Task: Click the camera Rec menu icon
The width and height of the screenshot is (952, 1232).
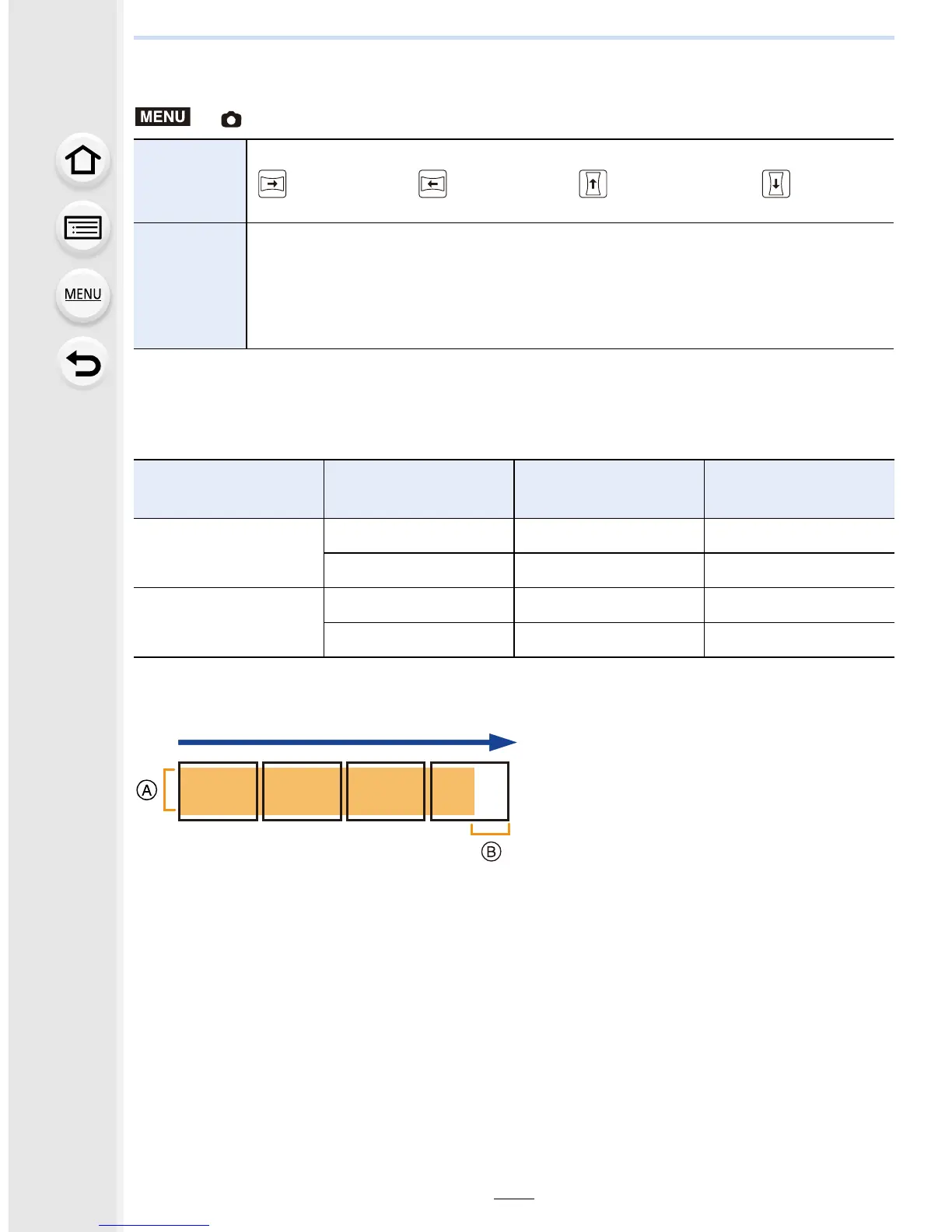Action: pos(231,119)
